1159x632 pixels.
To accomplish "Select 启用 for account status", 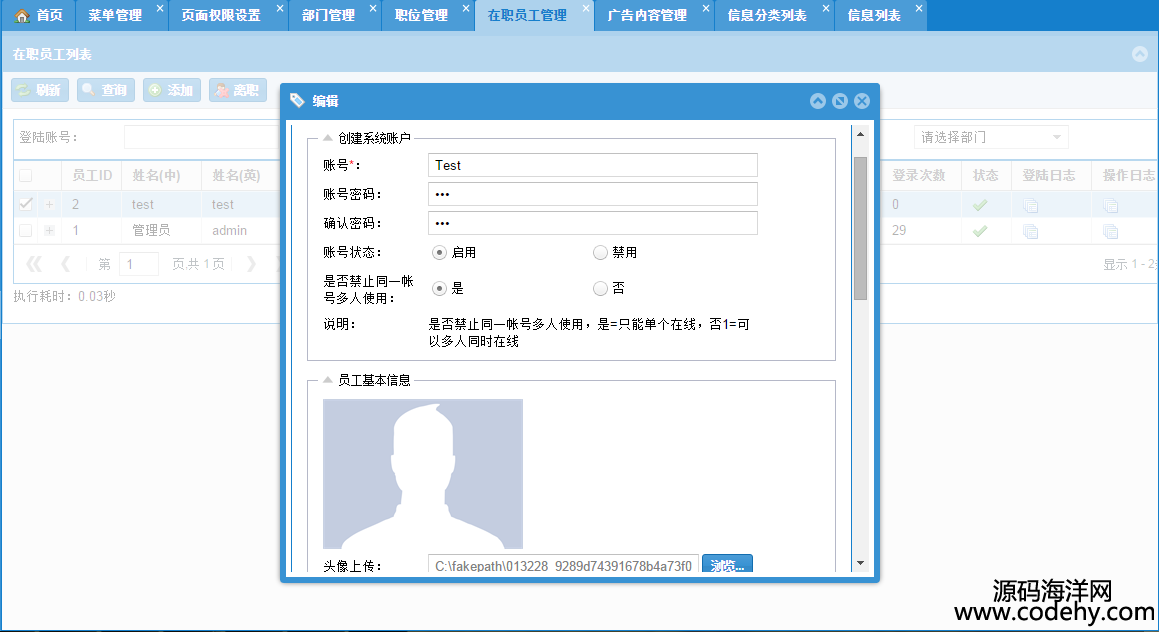I will [x=439, y=253].
